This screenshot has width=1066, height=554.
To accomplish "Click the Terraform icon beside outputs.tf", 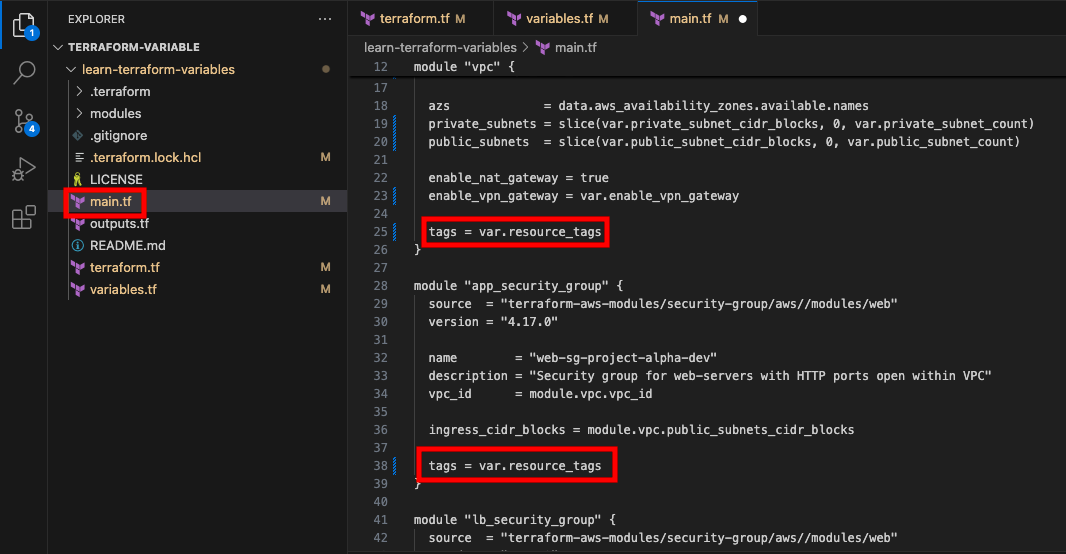I will pos(78,224).
